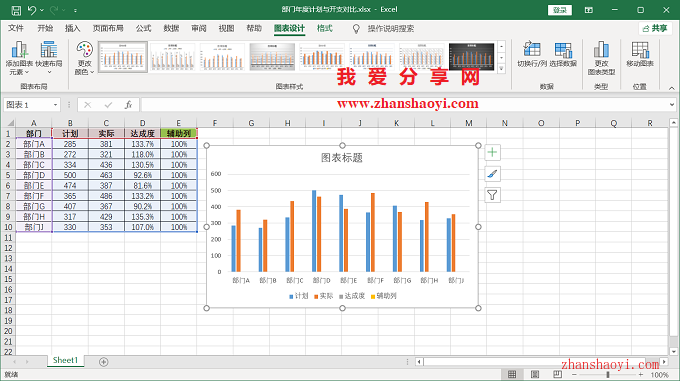Click the 计划 legend entry in chart
The height and width of the screenshot is (381, 680).
tap(298, 296)
